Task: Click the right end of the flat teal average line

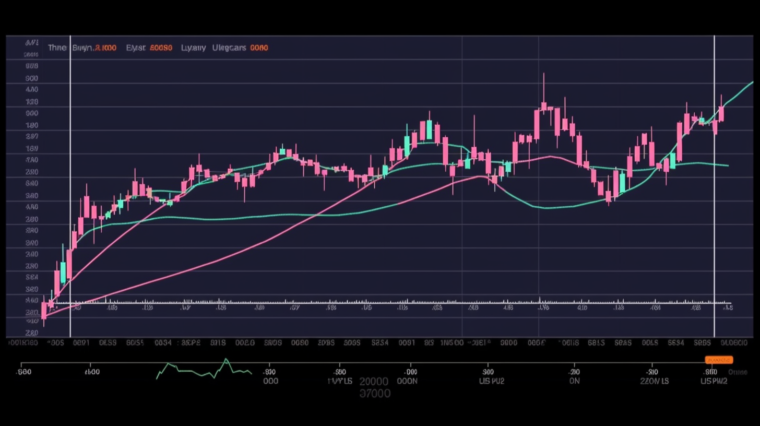Action: click(725, 165)
